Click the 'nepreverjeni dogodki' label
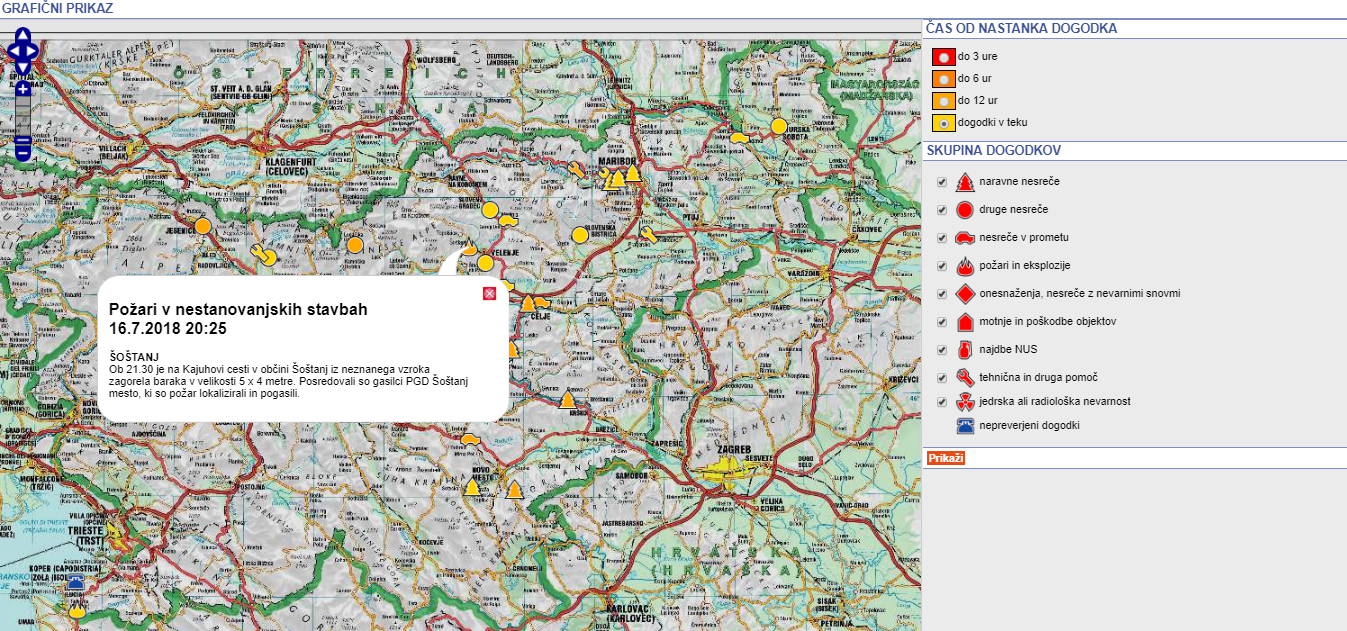This screenshot has height=631, width=1347. pyautogui.click(x=1030, y=426)
